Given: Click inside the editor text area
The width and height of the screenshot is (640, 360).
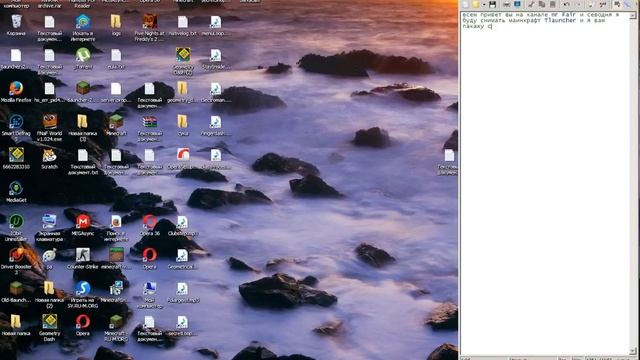Looking at the screenshot, I should (545, 183).
